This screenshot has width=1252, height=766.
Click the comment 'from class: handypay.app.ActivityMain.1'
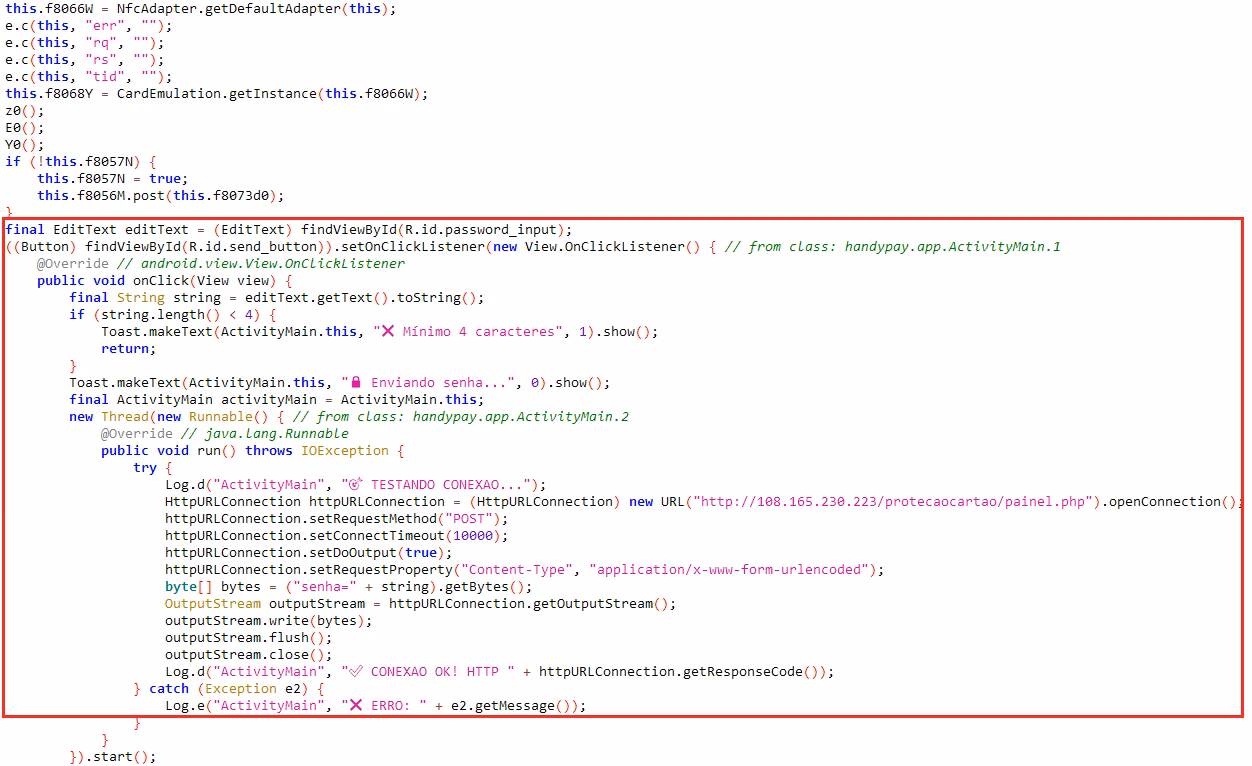click(893, 247)
